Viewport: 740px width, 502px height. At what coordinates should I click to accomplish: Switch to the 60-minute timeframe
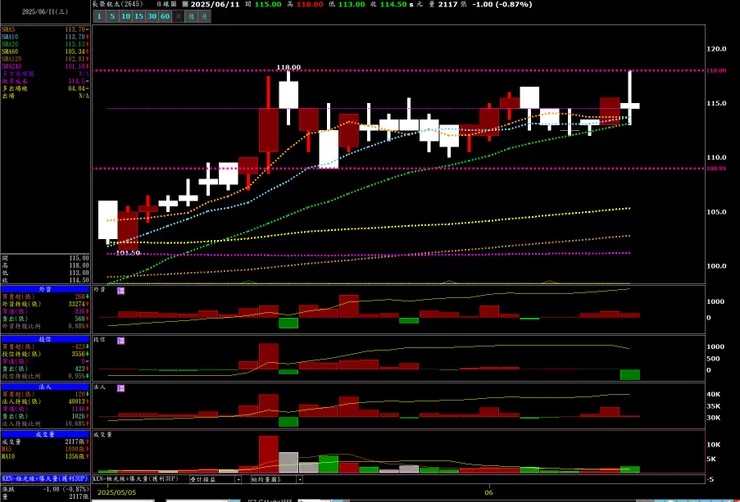coord(165,17)
